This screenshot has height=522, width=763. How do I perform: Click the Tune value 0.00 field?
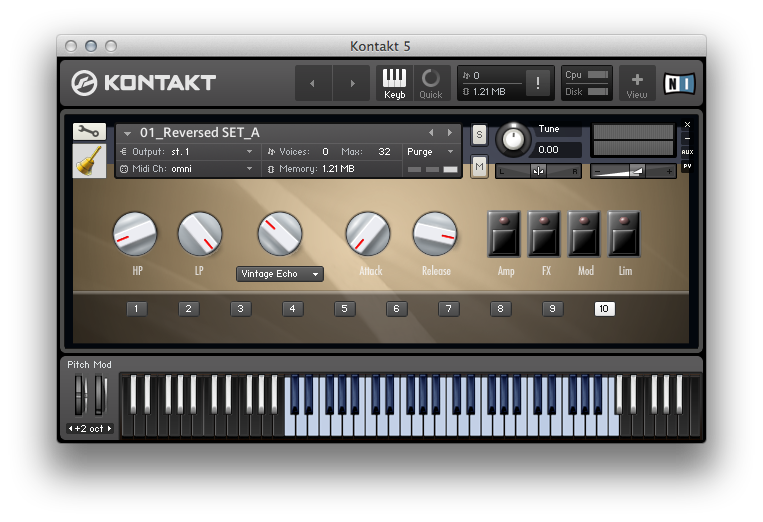click(557, 150)
